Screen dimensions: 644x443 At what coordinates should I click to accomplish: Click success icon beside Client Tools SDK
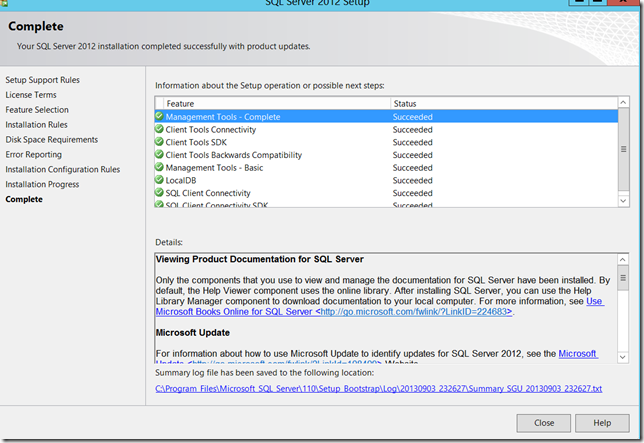coord(159,142)
